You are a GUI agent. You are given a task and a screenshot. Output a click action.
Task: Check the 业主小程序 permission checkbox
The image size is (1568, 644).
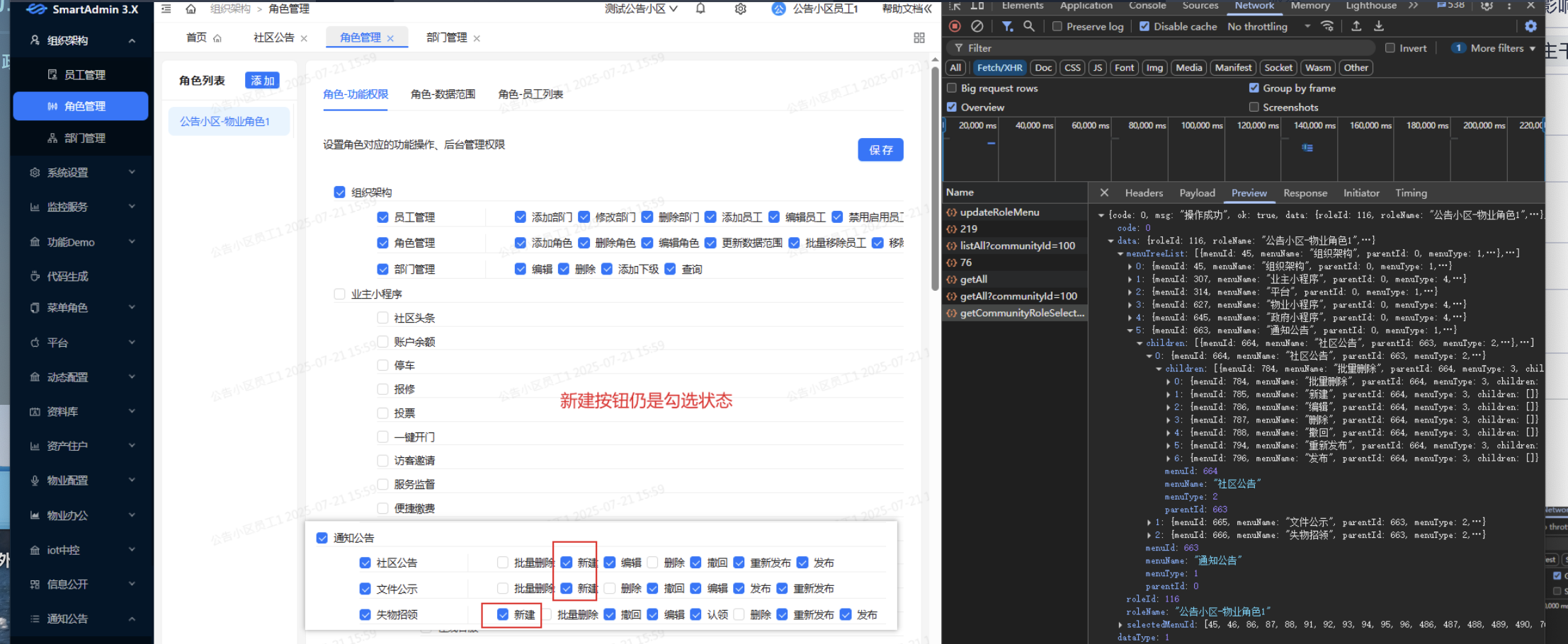[x=339, y=294]
